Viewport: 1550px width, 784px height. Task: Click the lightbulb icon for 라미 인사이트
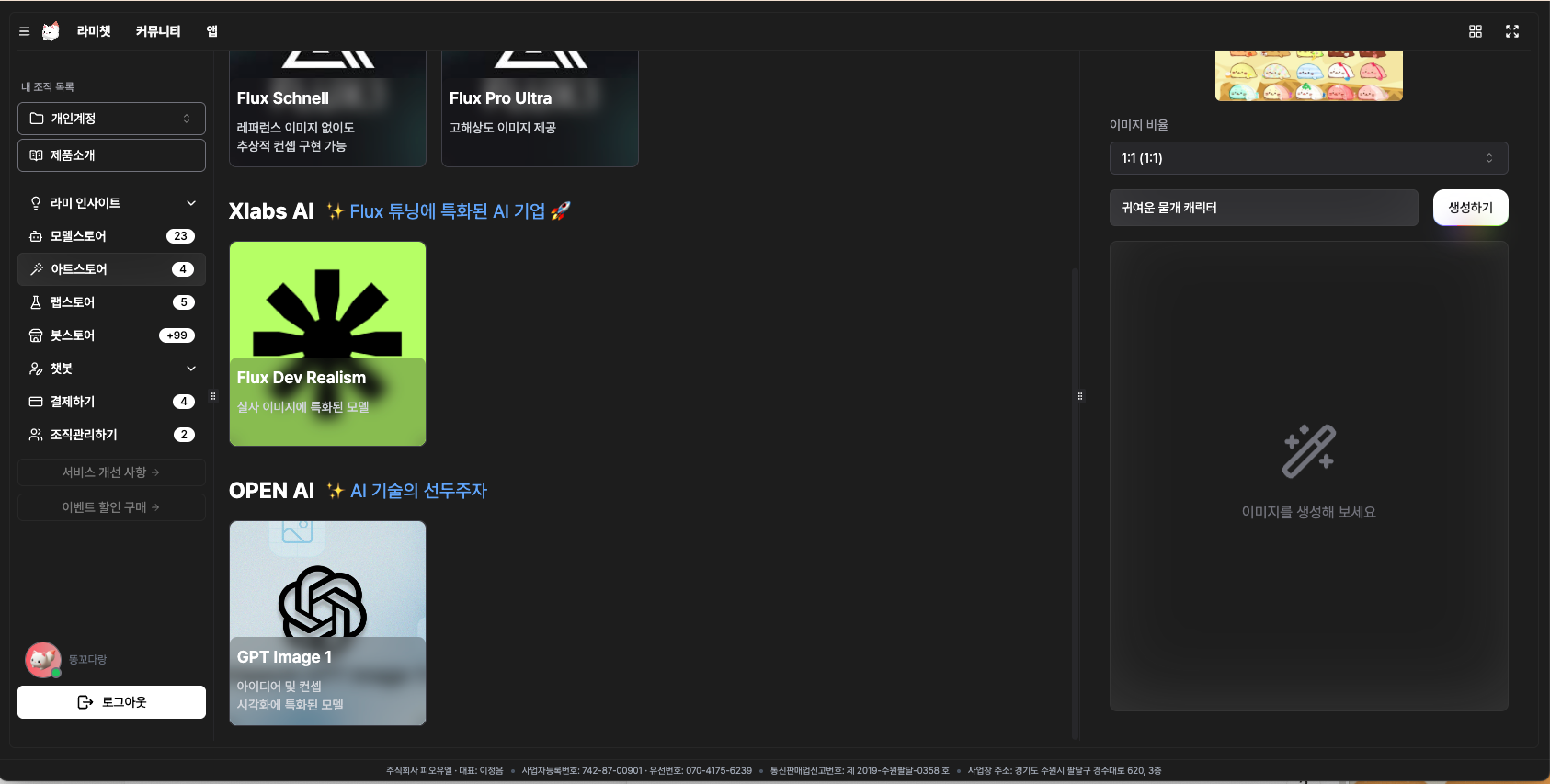(x=36, y=203)
